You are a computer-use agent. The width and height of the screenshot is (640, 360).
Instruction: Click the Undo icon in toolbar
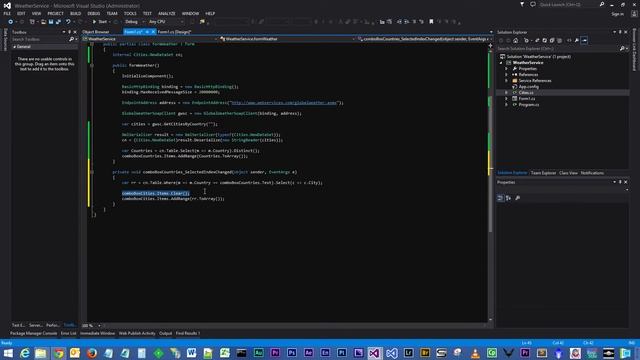click(68, 22)
